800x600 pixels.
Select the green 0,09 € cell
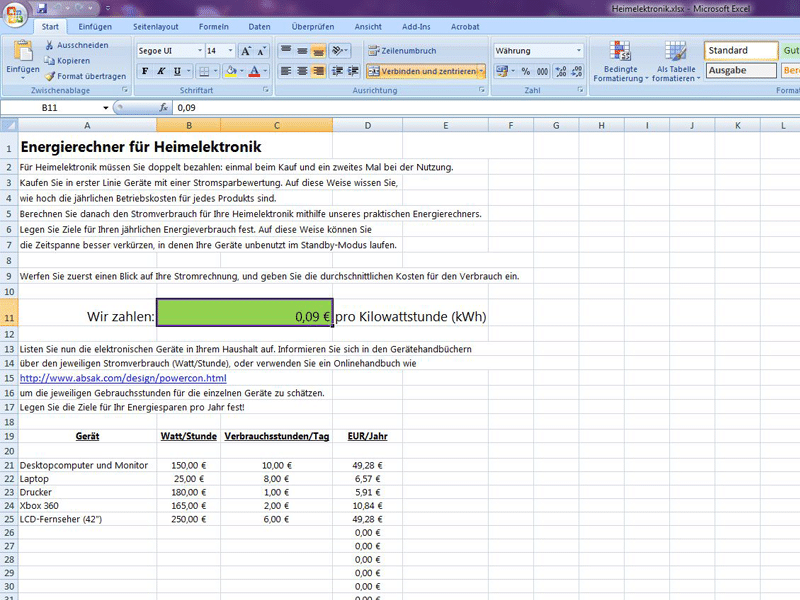click(245, 312)
